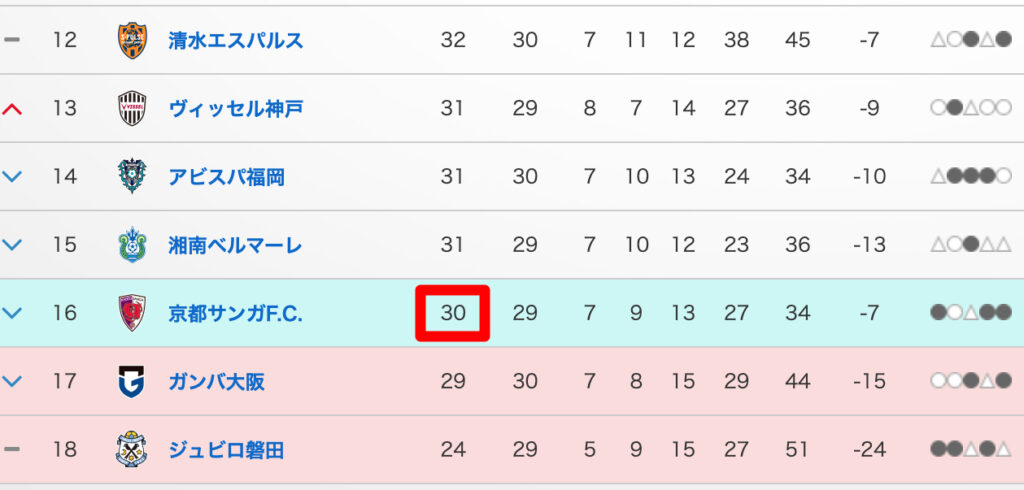
Task: Open the アビスパ福岡 team link
Action: (x=226, y=177)
